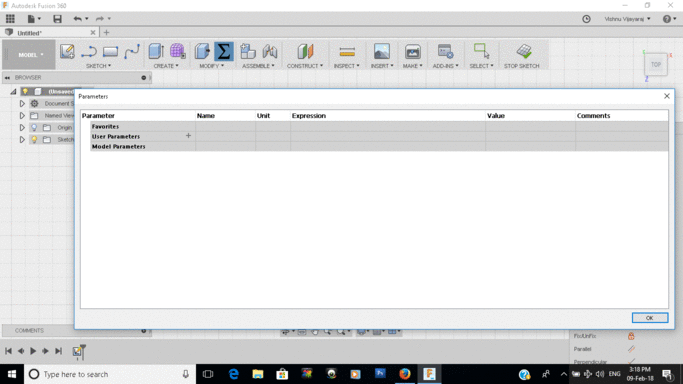This screenshot has width=683, height=384.
Task: Select the Measure tool
Action: [x=347, y=51]
